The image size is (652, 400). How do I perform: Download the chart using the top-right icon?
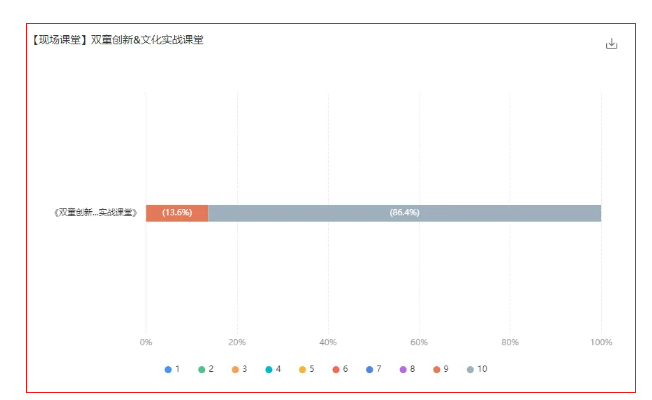[x=612, y=43]
